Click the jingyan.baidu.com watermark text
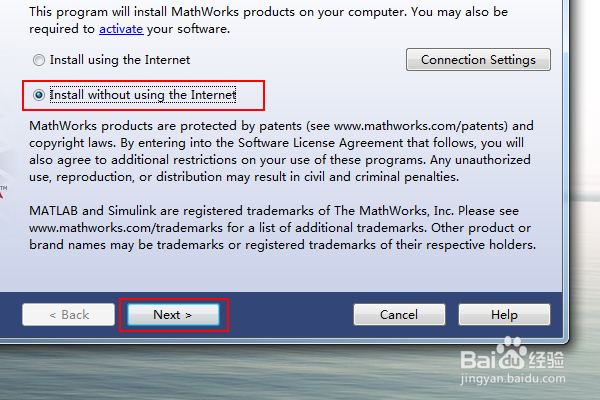 coord(513,379)
